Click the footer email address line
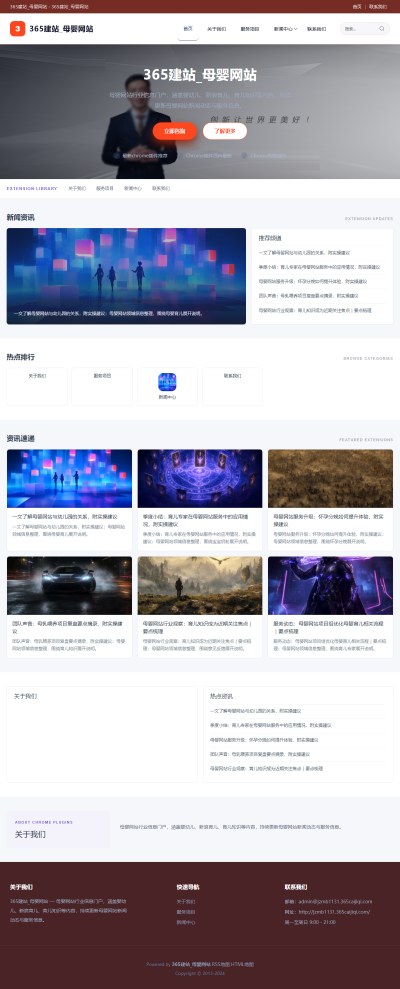This screenshot has height=989, width=400. [328, 902]
